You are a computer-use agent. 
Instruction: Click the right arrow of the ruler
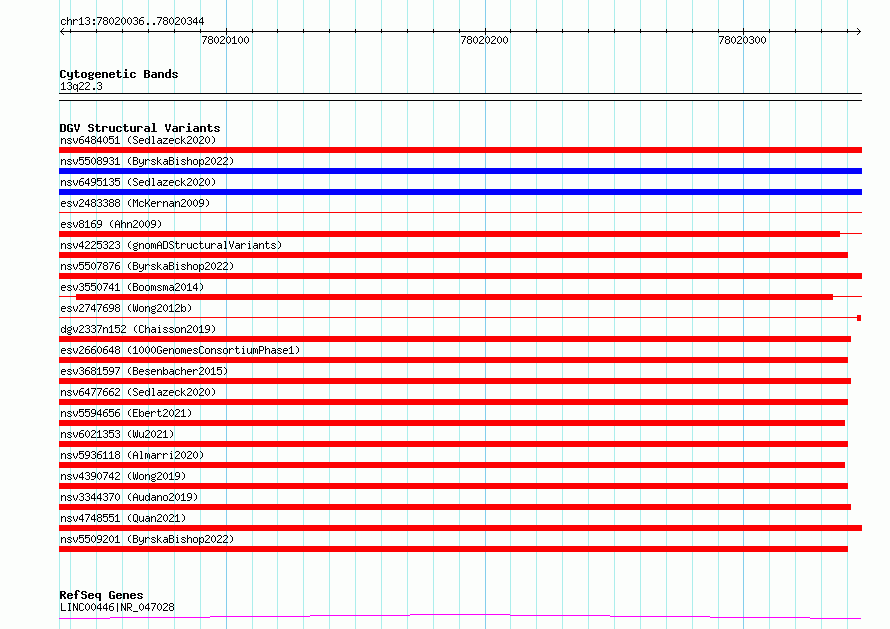coord(858,32)
